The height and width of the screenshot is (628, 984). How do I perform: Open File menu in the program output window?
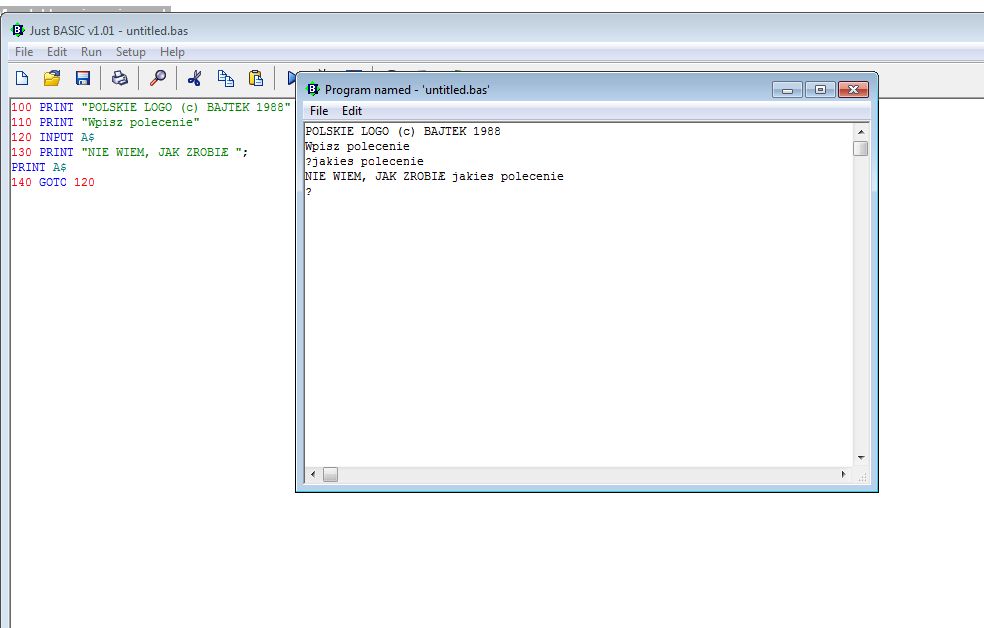tap(318, 111)
